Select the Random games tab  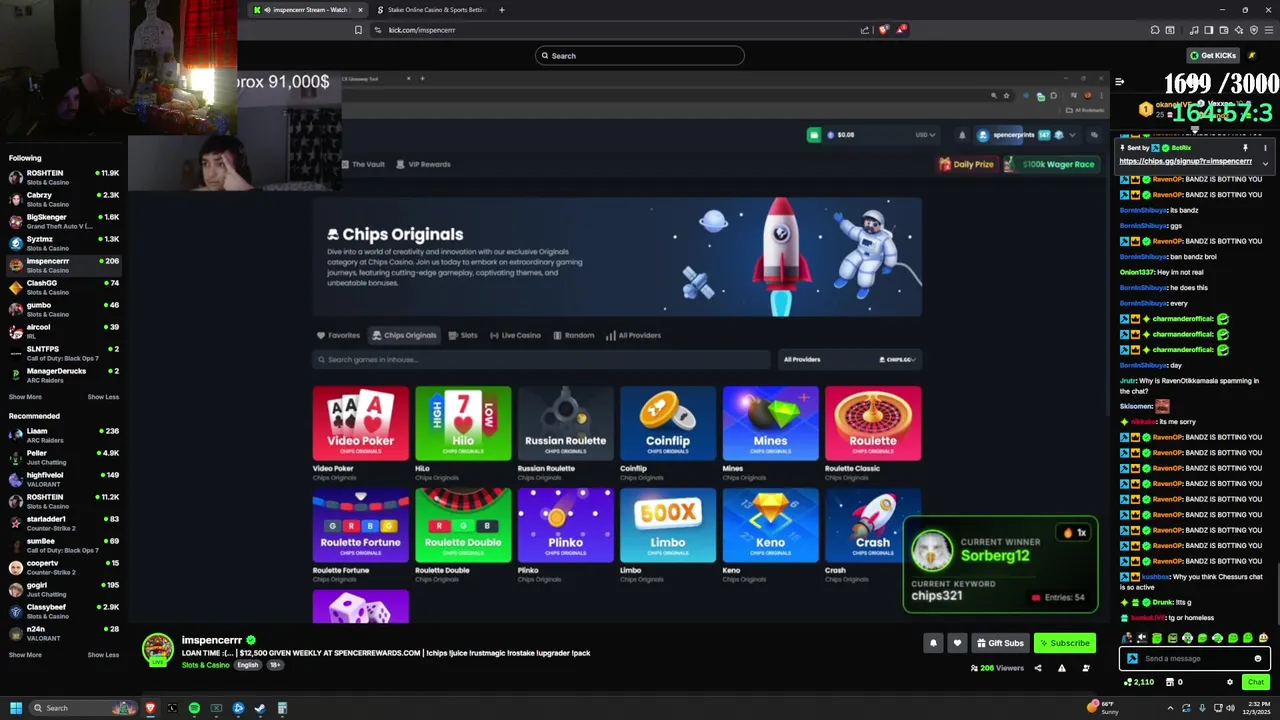(x=573, y=335)
